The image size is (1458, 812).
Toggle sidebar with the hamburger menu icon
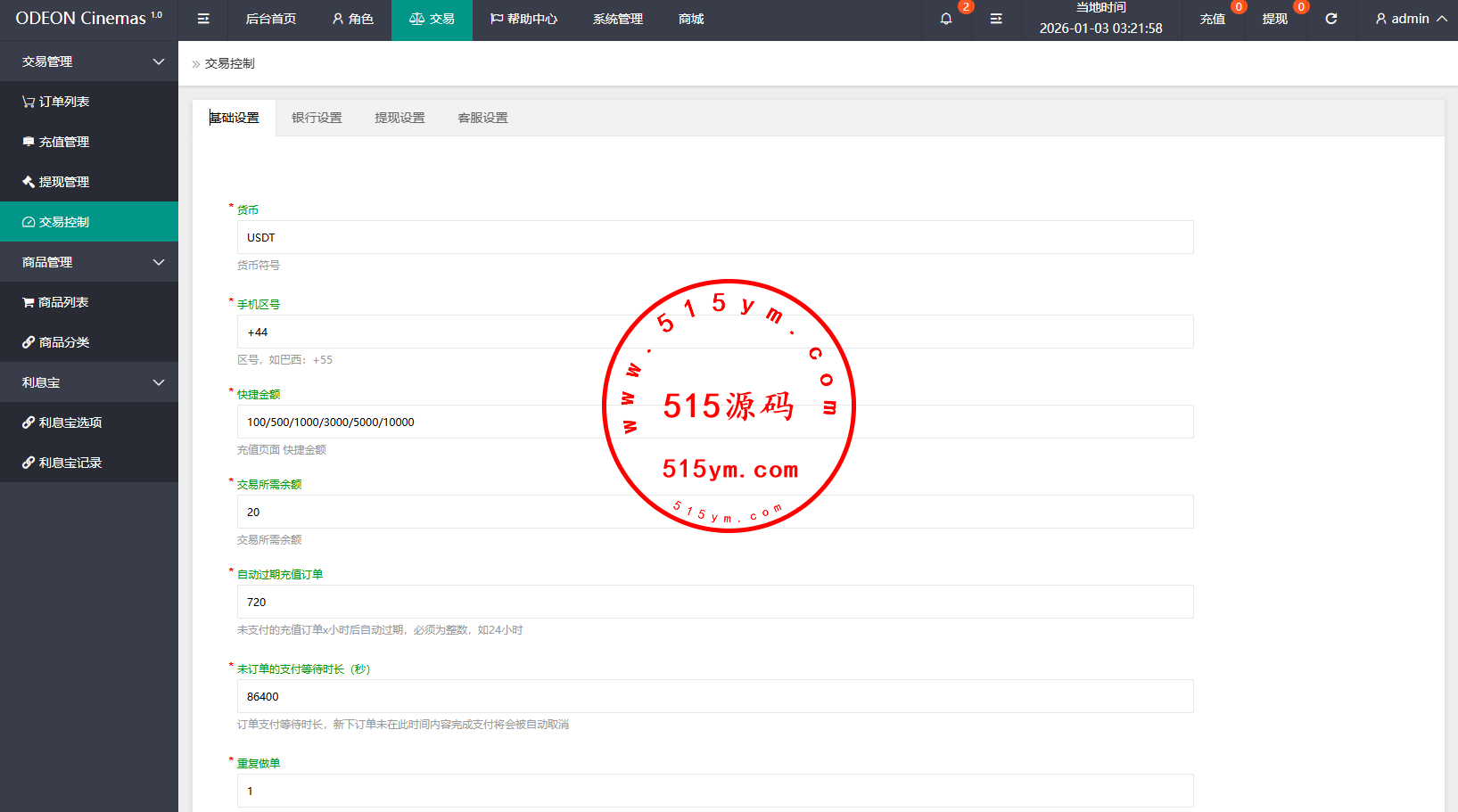[x=203, y=19]
